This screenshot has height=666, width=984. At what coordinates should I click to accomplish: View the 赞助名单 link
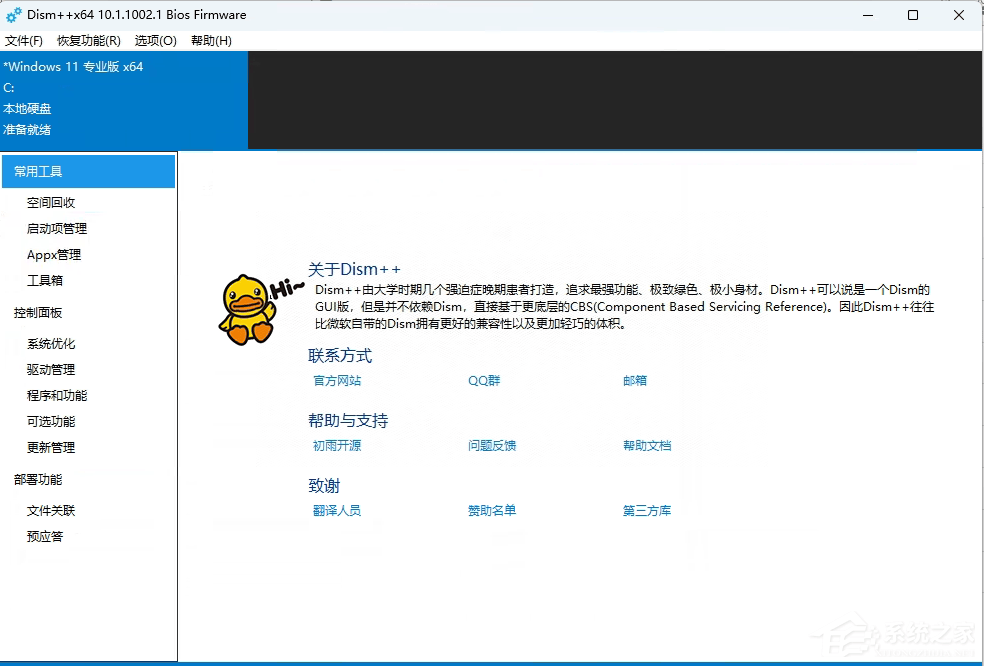point(492,510)
